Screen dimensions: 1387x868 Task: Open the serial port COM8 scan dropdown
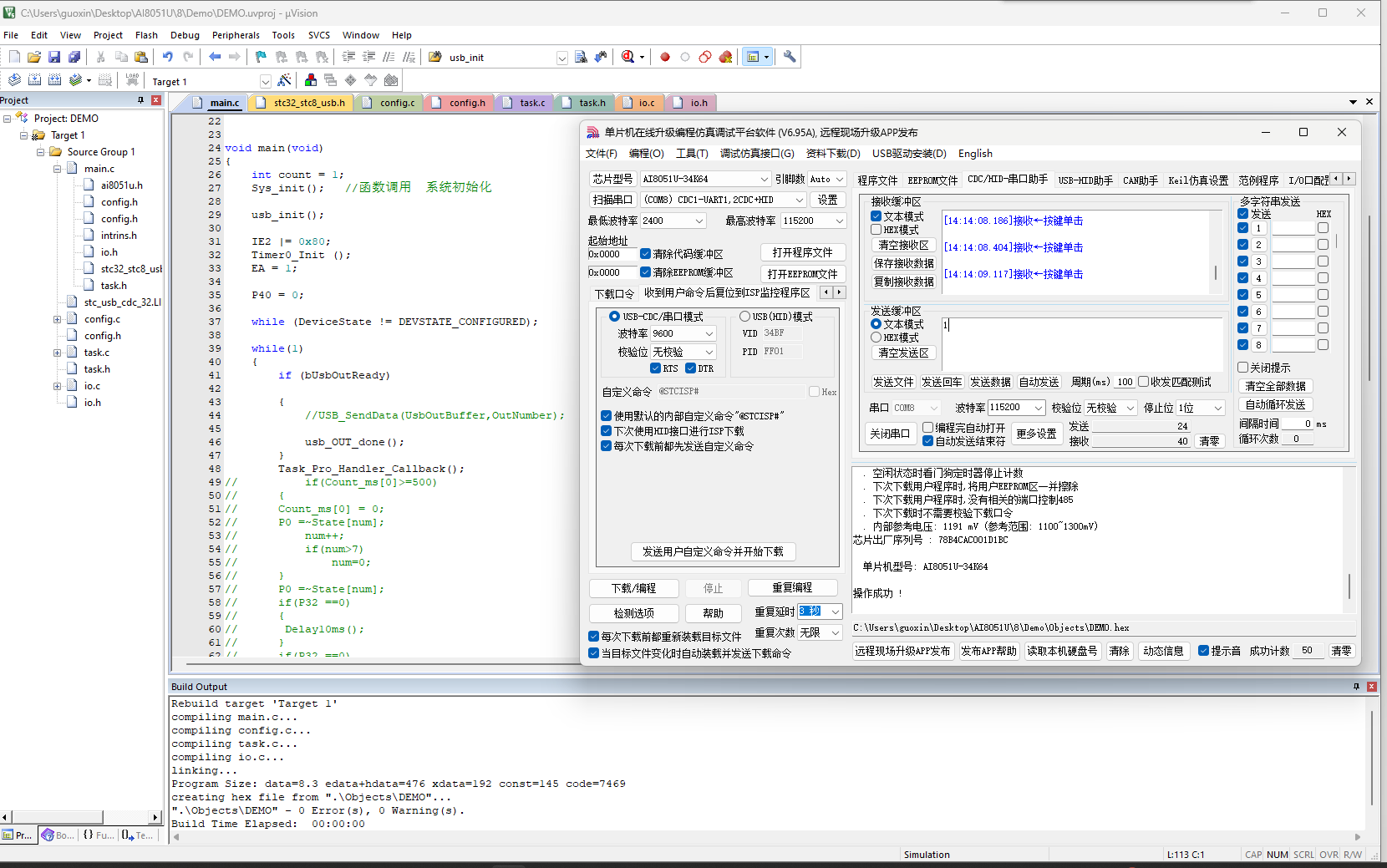(x=799, y=200)
